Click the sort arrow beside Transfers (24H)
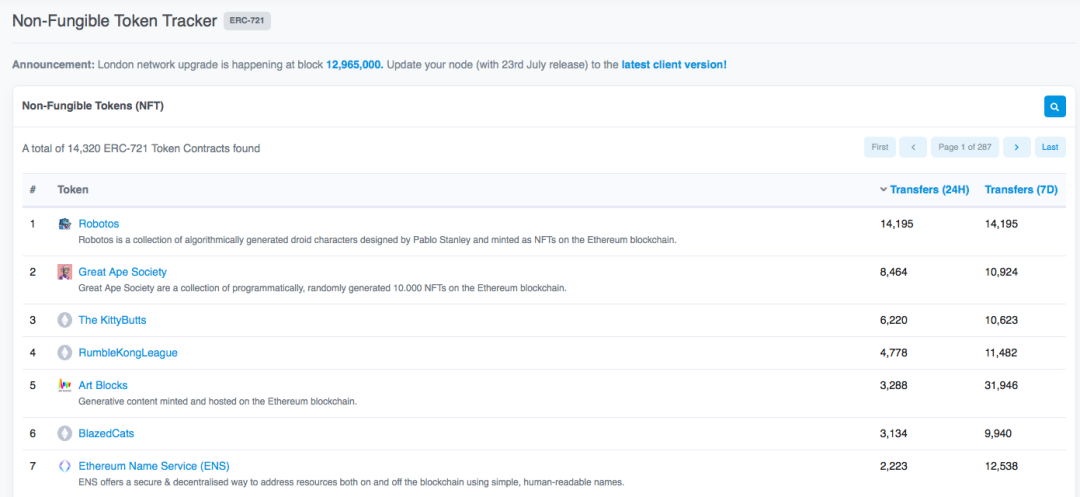The image size is (1080, 497). (x=884, y=189)
